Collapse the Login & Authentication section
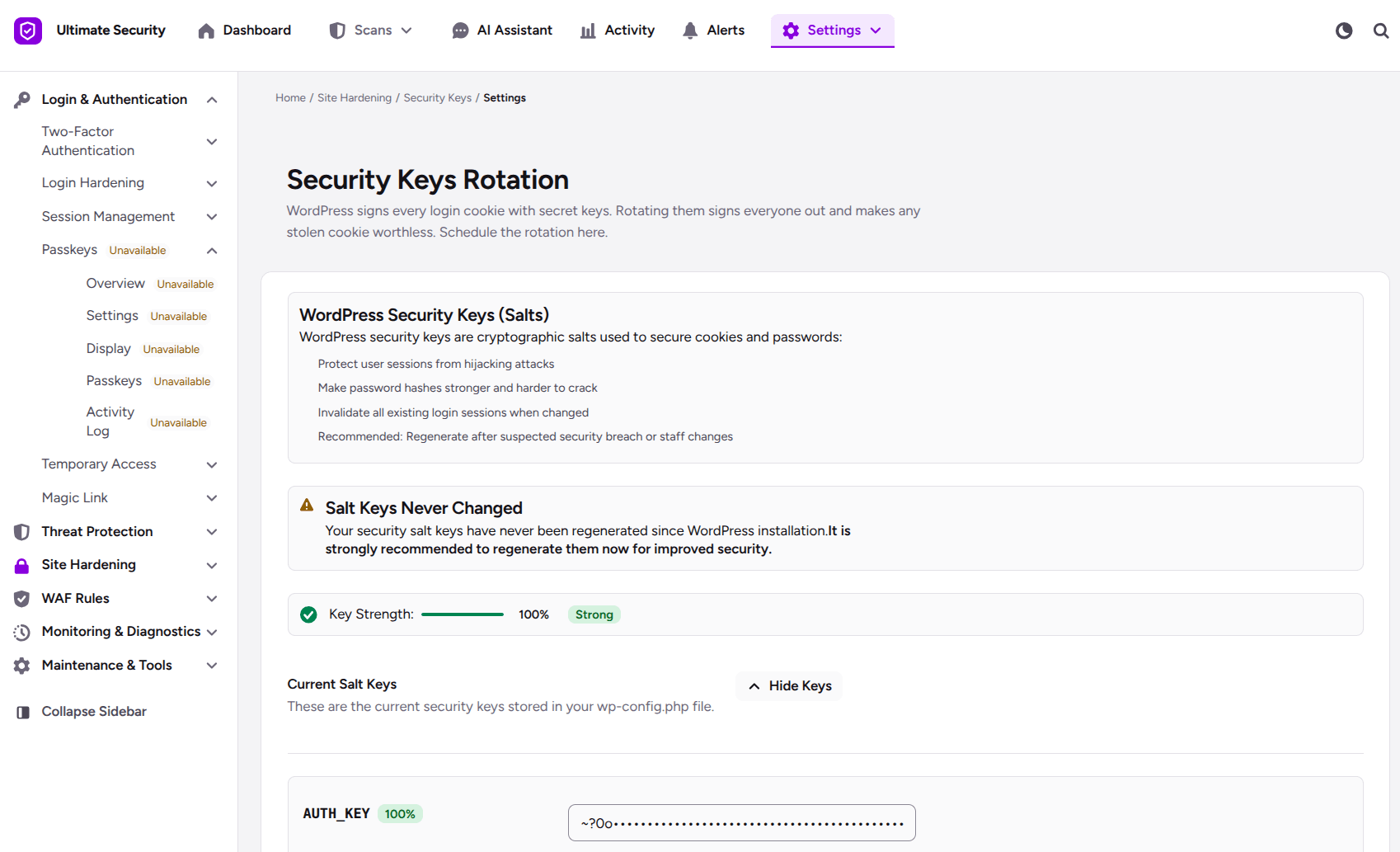 click(x=212, y=100)
